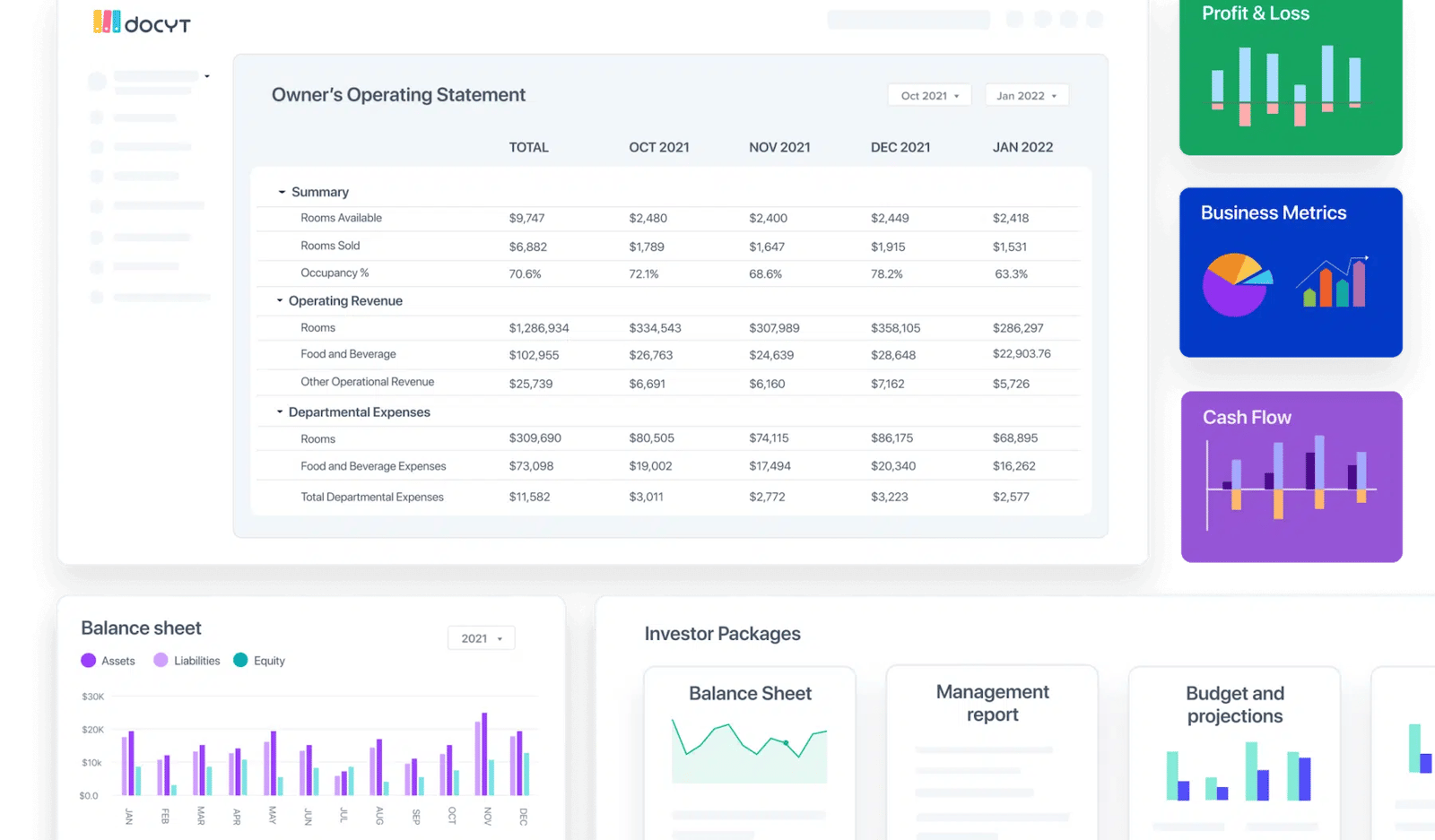Toggle the Assets legend swatch
This screenshot has height=840, width=1435.
pos(88,661)
